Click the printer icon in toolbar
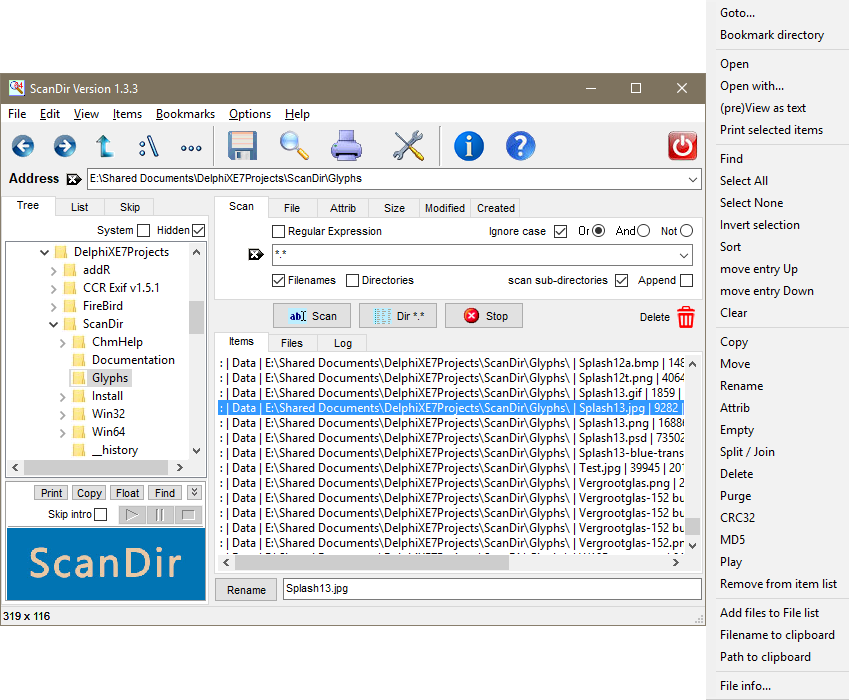Screen dimensions: 849x700 pos(347,146)
